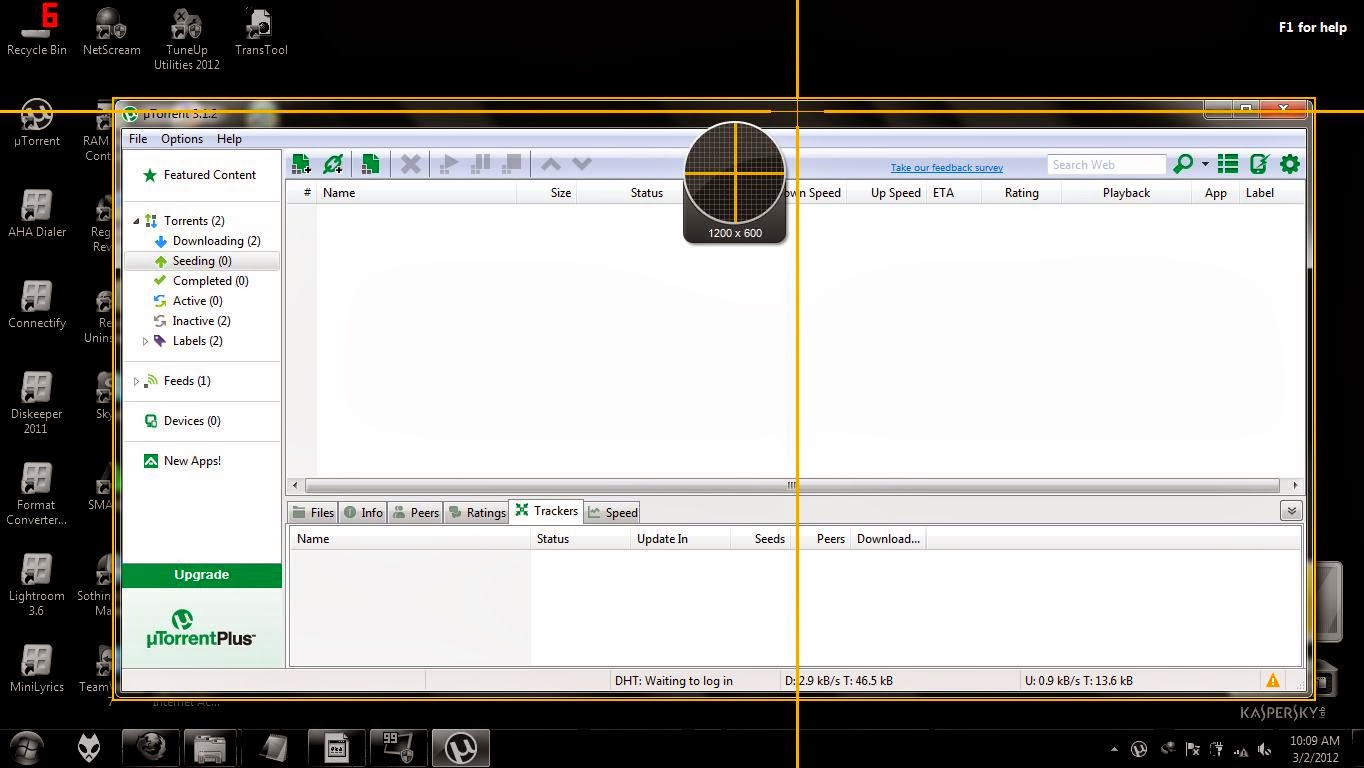Click the horizontal scrollbar thumb in torrent list
The width and height of the screenshot is (1364, 768).
(x=792, y=486)
